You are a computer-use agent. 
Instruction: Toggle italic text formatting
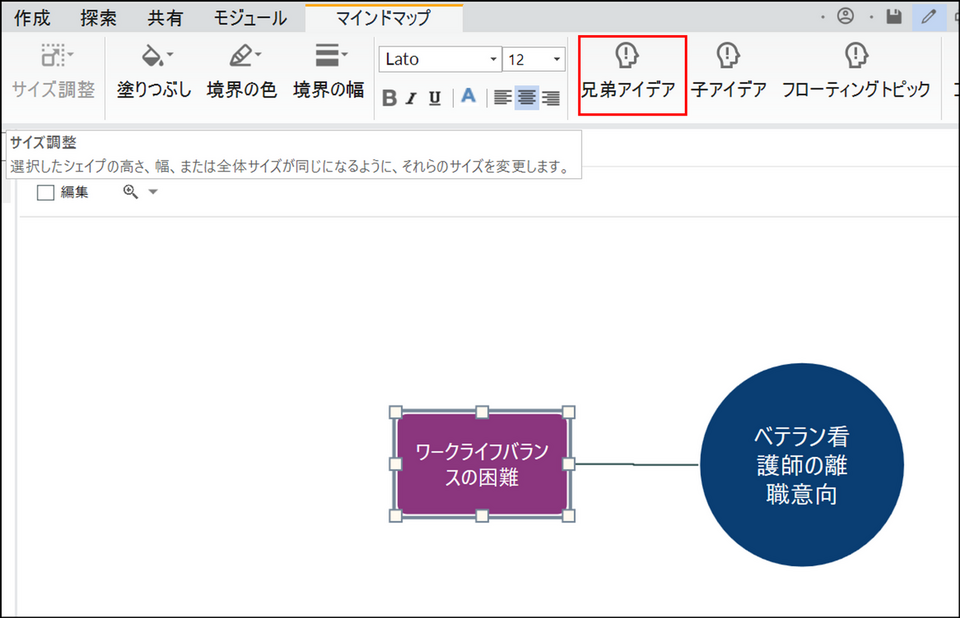point(411,98)
